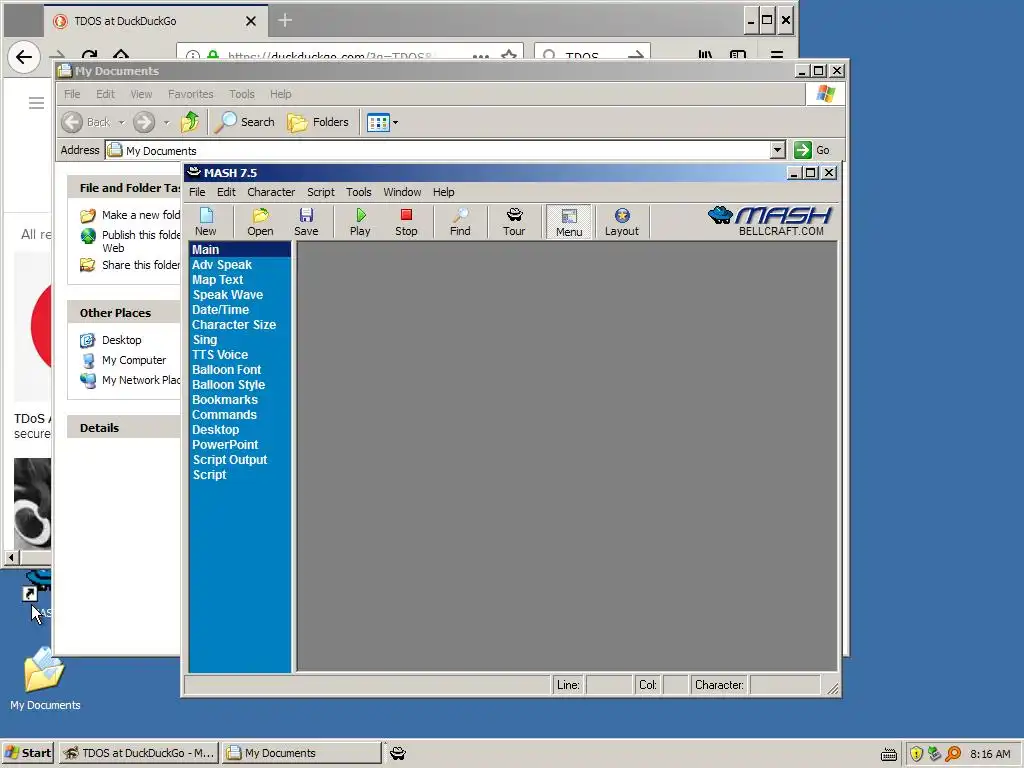This screenshot has height=768, width=1024.
Task: Click the Address field showing My Documents
Action: coord(438,150)
